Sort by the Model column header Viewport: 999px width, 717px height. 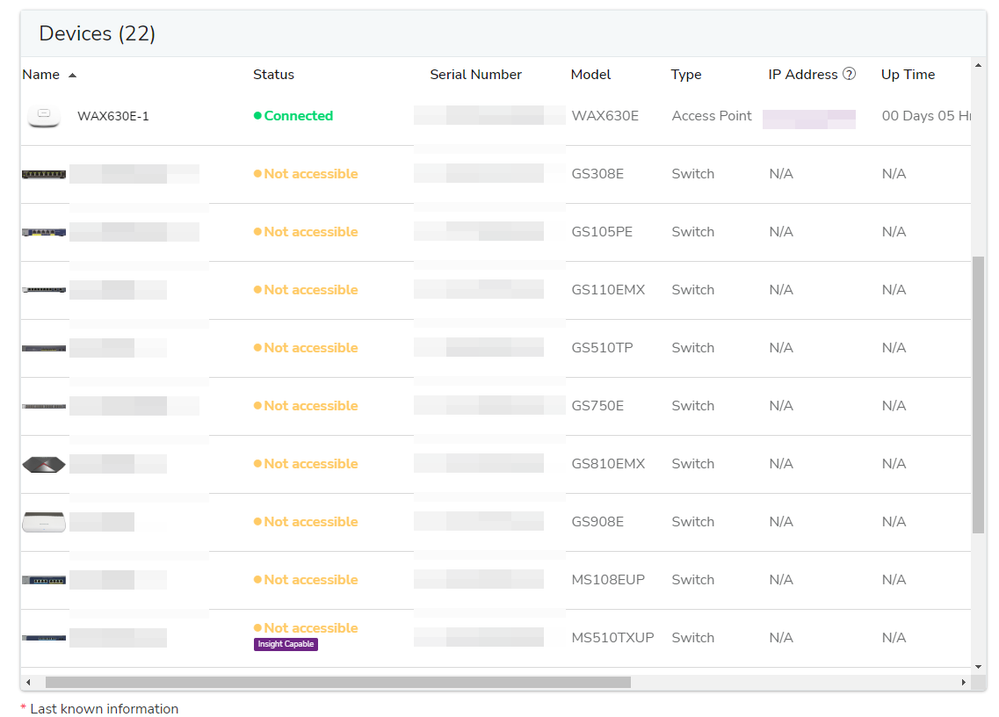590,75
